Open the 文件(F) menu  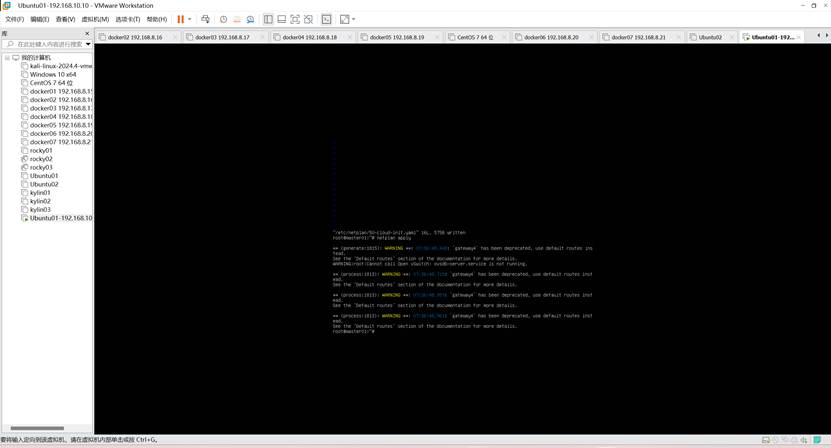(14, 19)
